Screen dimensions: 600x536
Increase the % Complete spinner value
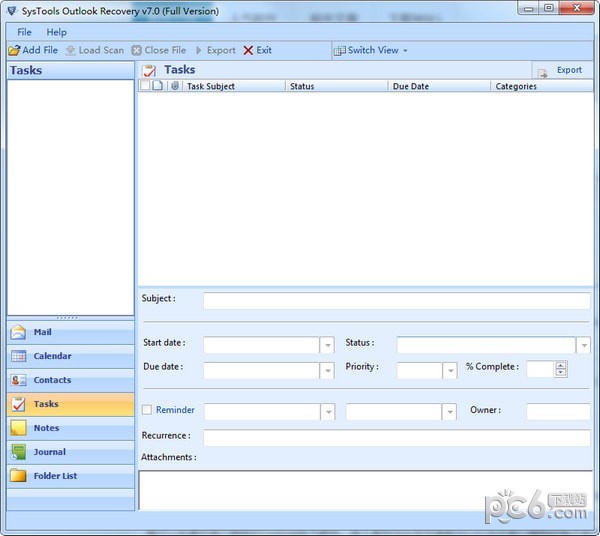(561, 365)
